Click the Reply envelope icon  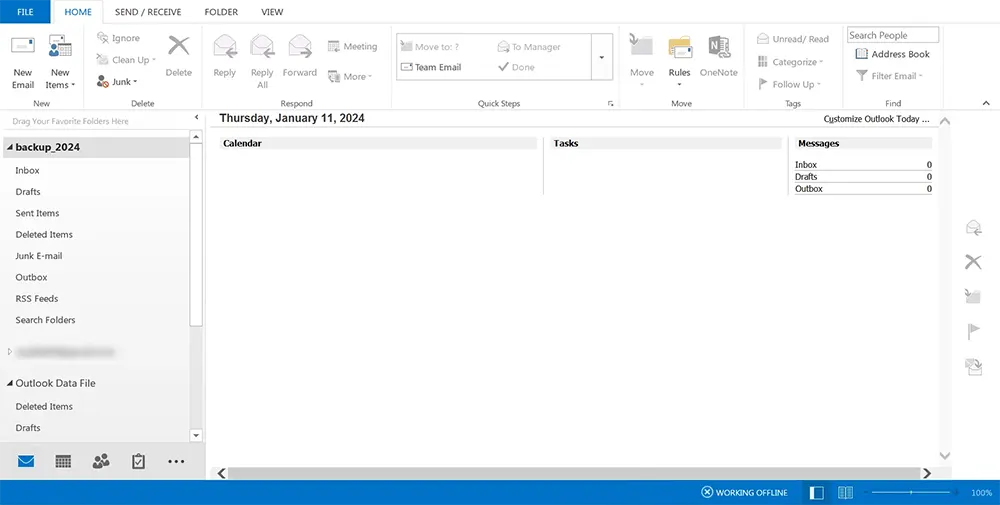pyautogui.click(x=224, y=47)
